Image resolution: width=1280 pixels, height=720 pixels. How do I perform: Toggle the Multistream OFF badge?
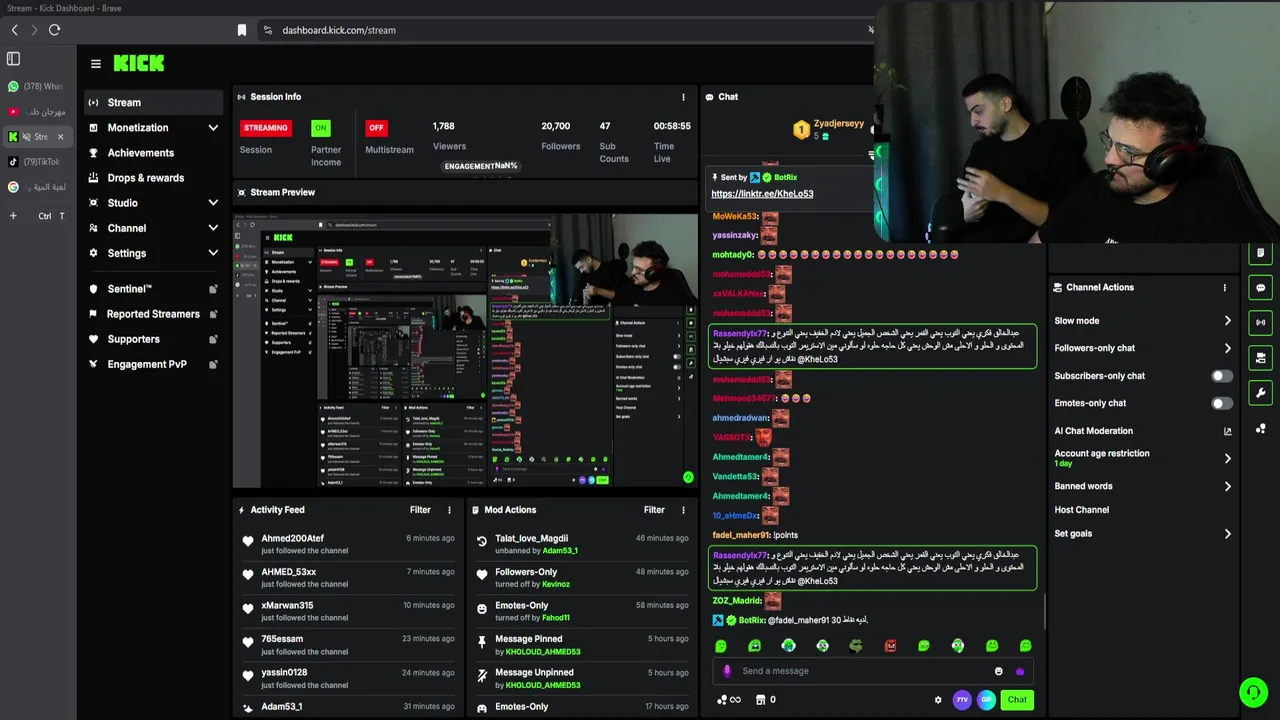[x=376, y=128]
